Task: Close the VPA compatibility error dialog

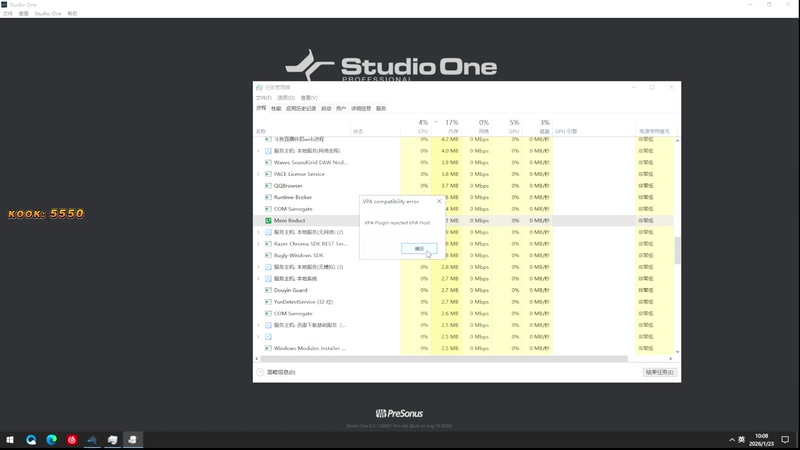Action: 439,202
